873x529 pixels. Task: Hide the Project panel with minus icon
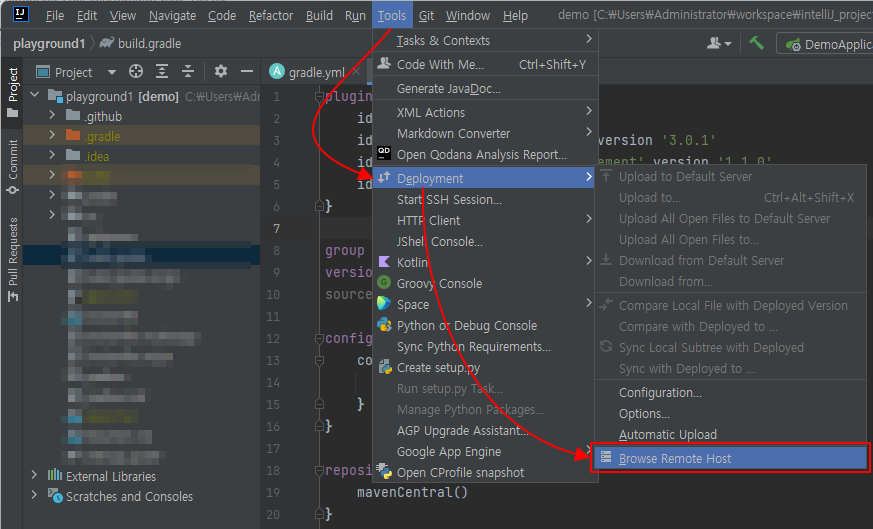[247, 71]
